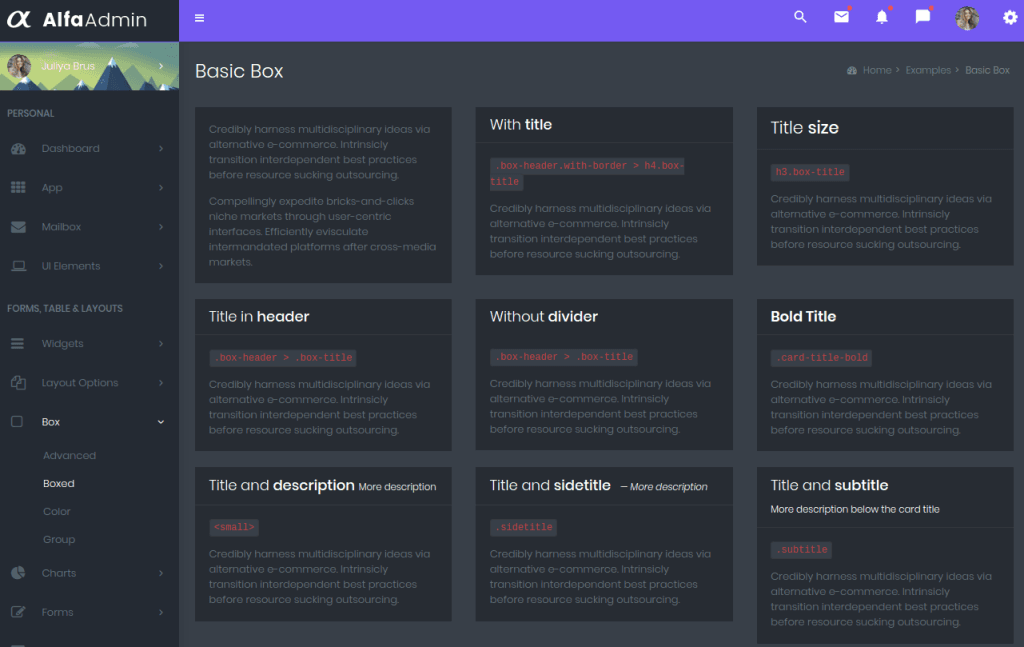The width and height of the screenshot is (1024, 647).
Task: Click the 'Title in header' heading
Action: (x=259, y=317)
